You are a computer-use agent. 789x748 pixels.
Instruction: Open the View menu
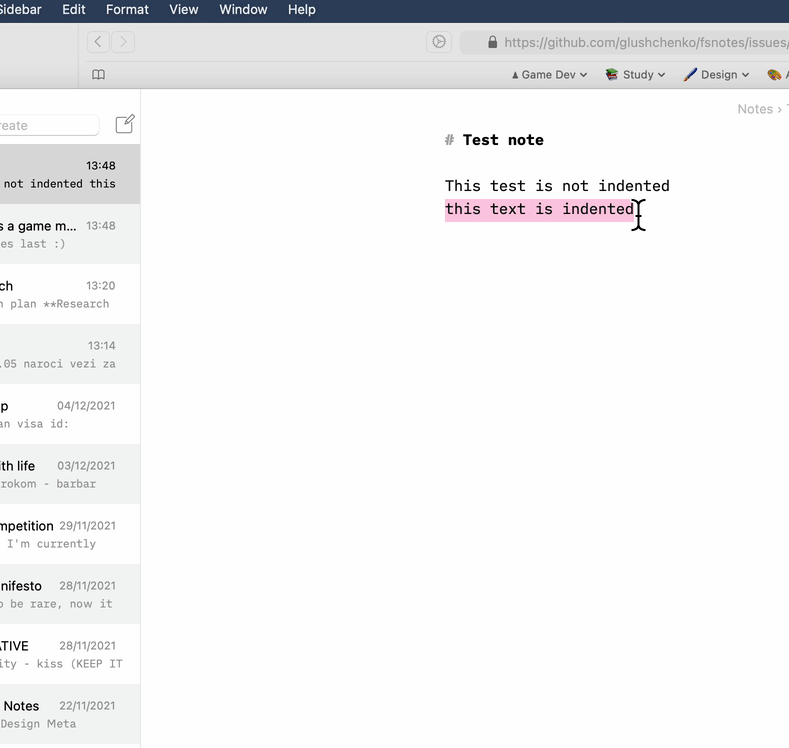click(x=184, y=10)
